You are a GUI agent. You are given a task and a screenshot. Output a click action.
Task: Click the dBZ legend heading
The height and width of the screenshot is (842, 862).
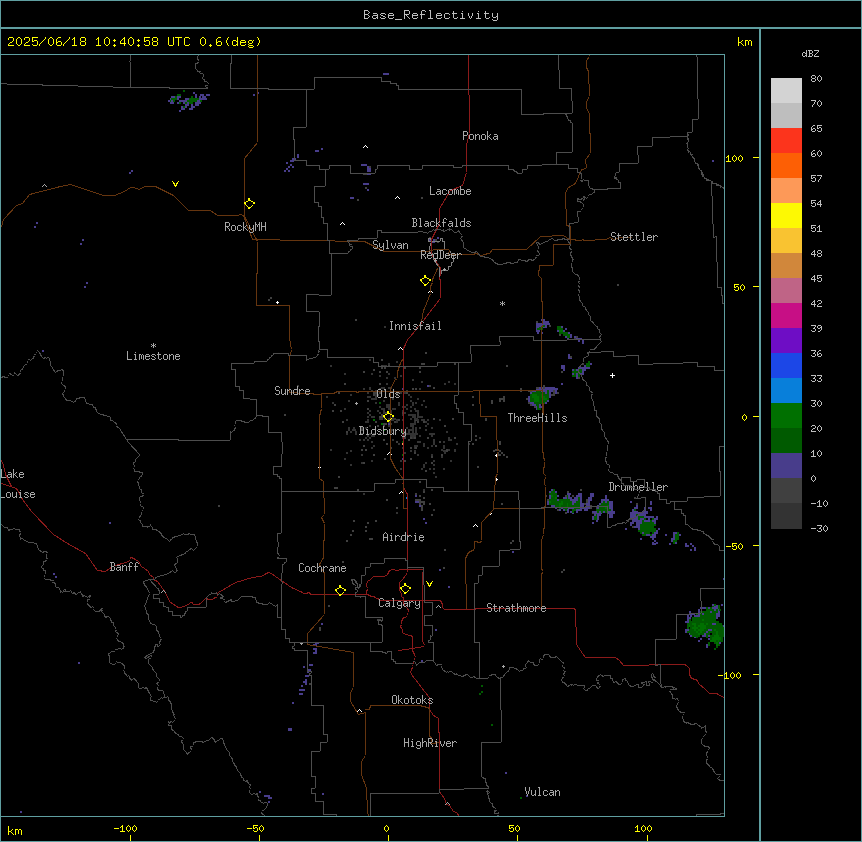(810, 53)
